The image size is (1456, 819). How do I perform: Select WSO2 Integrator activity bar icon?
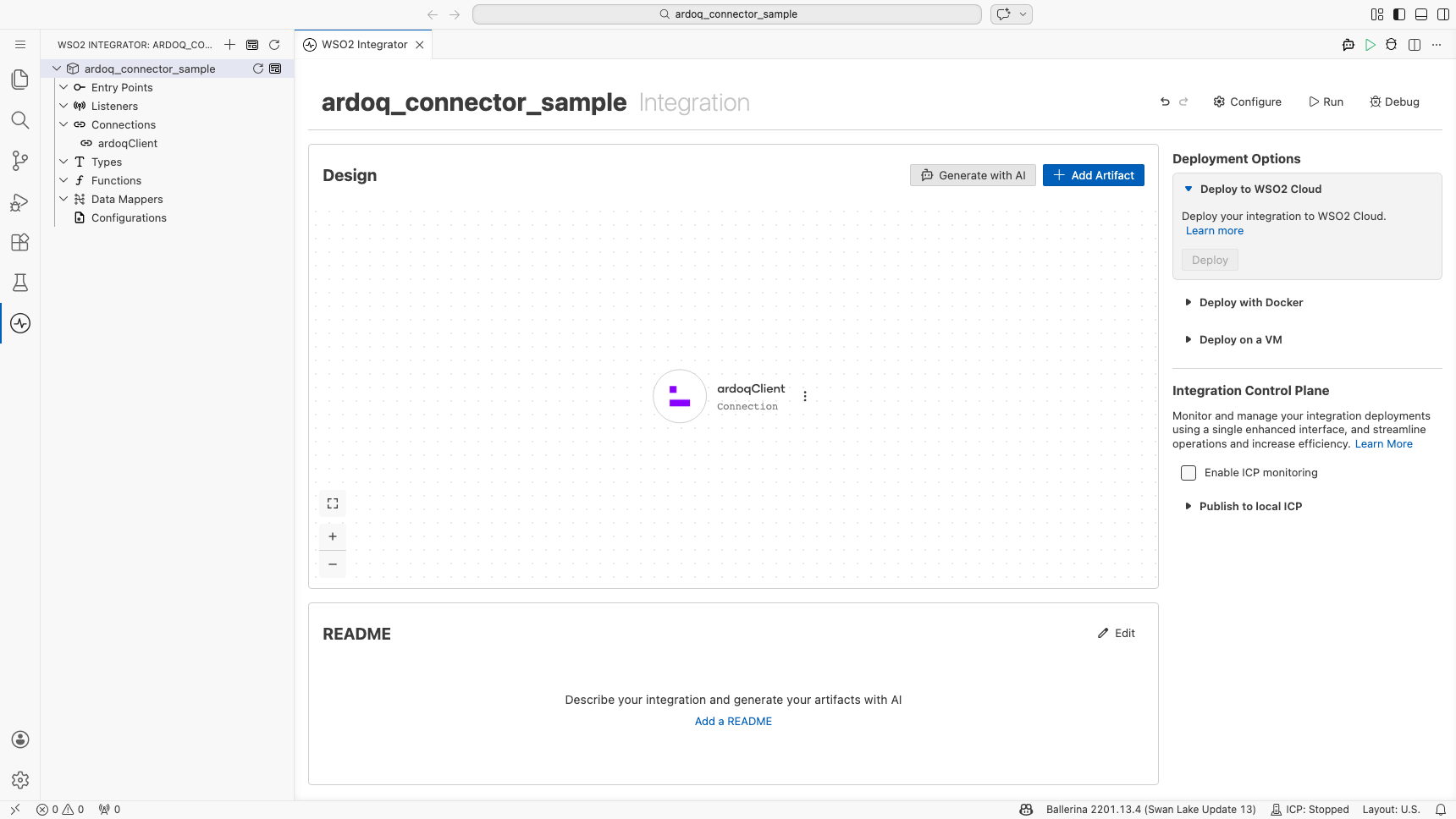20,323
